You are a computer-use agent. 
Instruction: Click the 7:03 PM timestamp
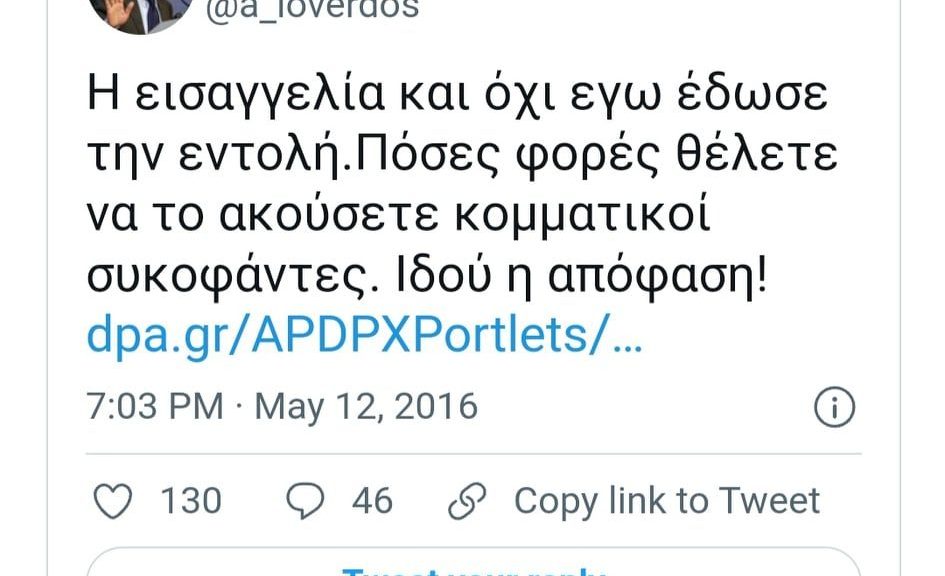155,406
